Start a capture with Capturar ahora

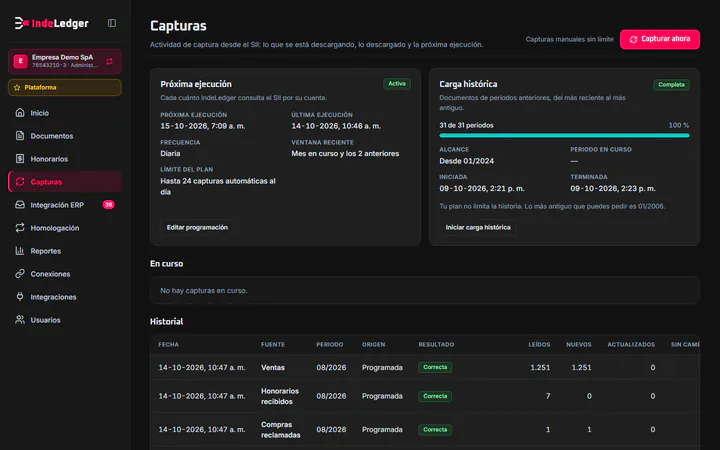click(x=660, y=39)
